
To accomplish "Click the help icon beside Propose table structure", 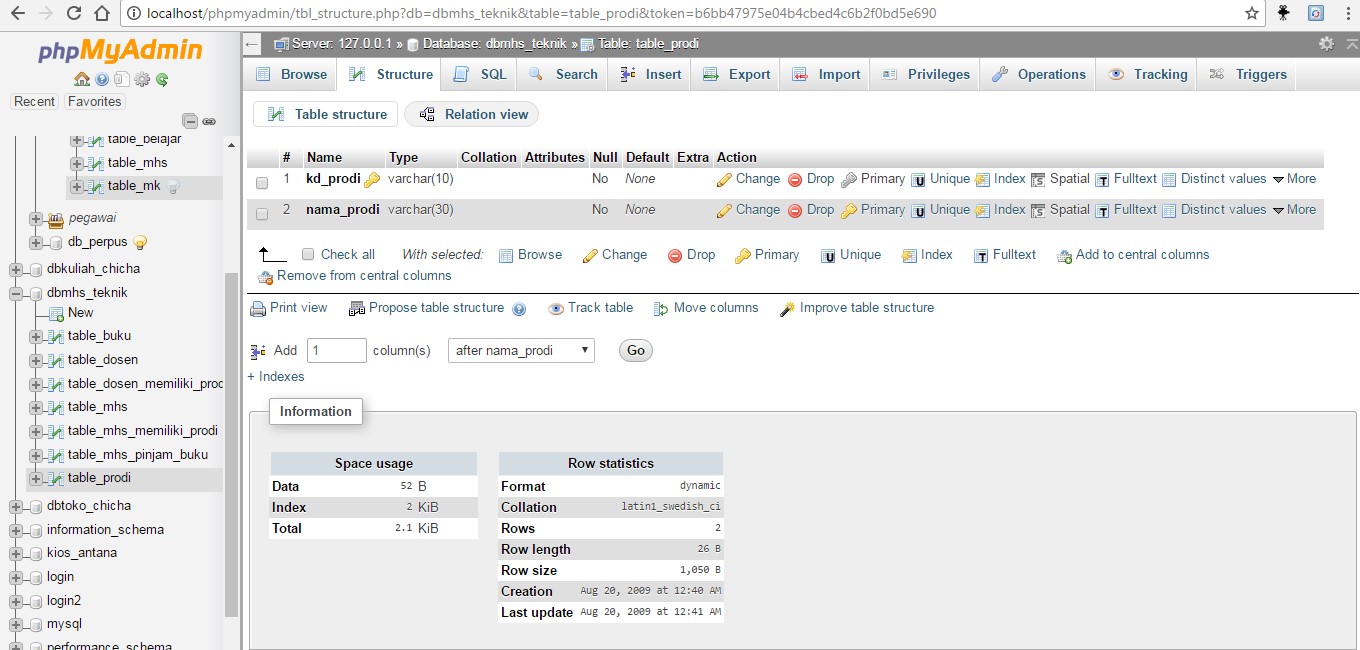I will pyautogui.click(x=519, y=309).
